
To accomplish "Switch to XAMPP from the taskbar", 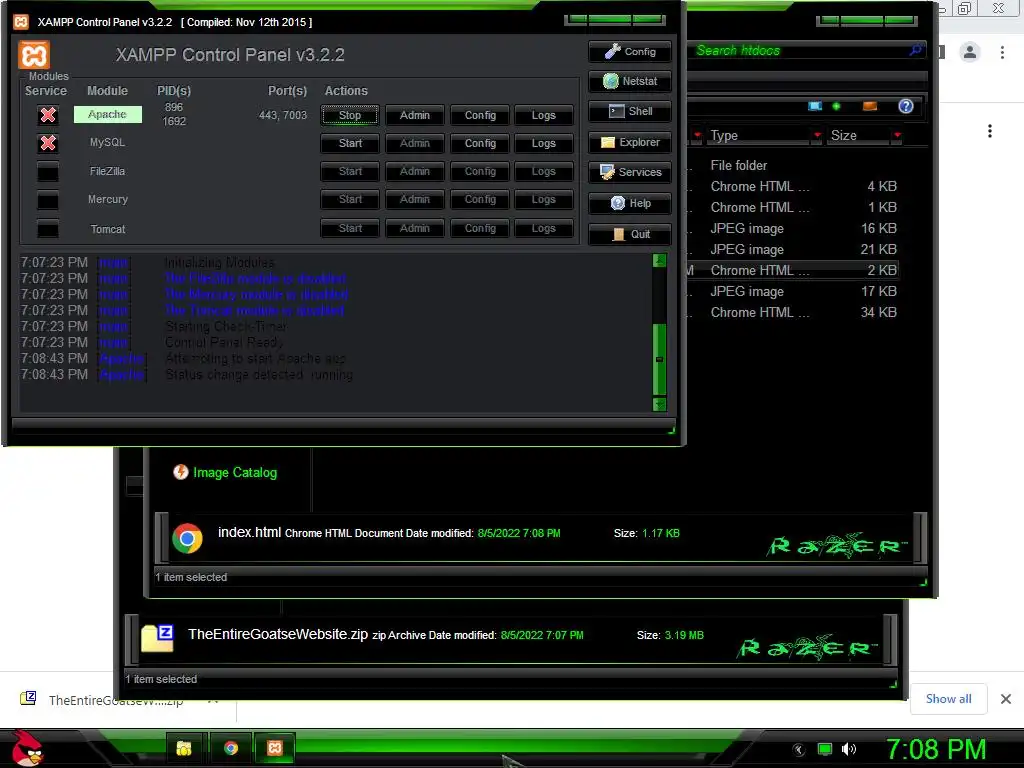I will click(275, 748).
